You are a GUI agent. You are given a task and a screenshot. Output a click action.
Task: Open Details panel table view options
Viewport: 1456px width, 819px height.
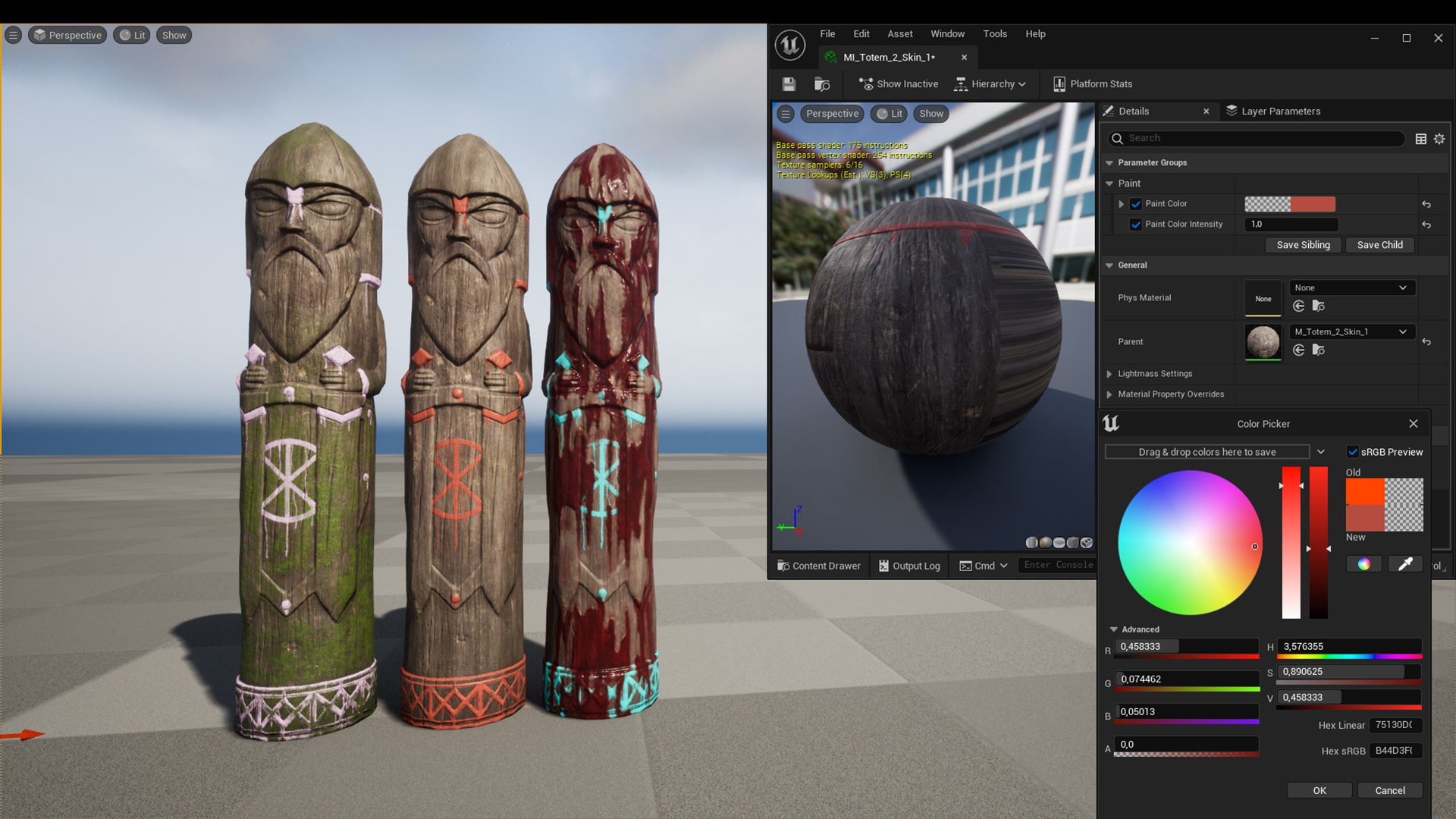[1420, 139]
